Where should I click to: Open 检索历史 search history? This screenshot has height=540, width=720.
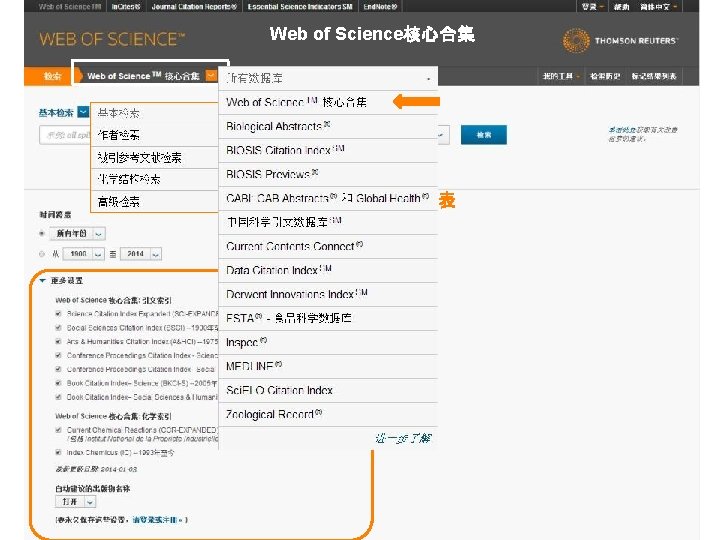pyautogui.click(x=605, y=76)
